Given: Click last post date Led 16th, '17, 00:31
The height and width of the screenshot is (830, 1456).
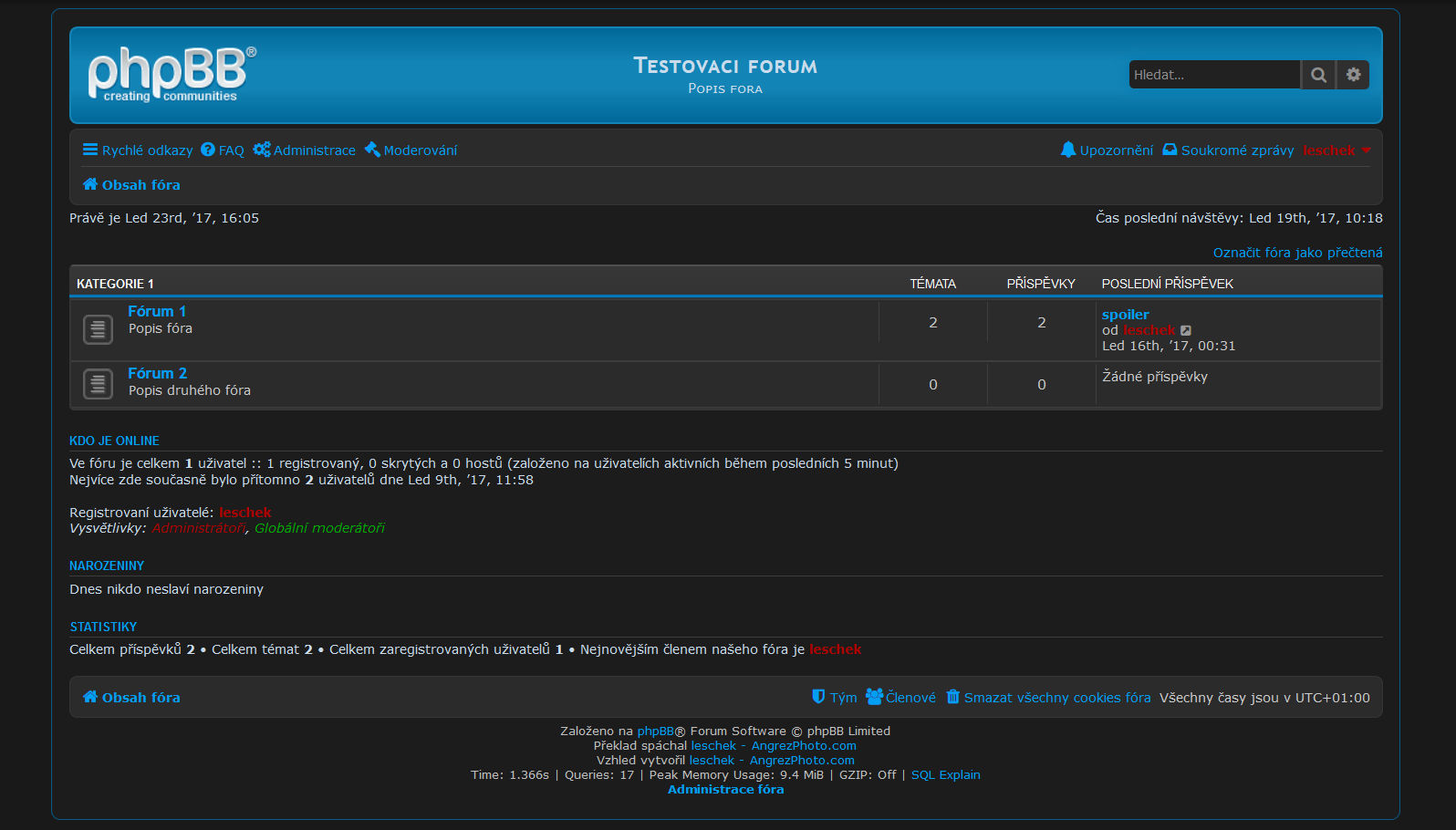Looking at the screenshot, I should (x=1169, y=346).
